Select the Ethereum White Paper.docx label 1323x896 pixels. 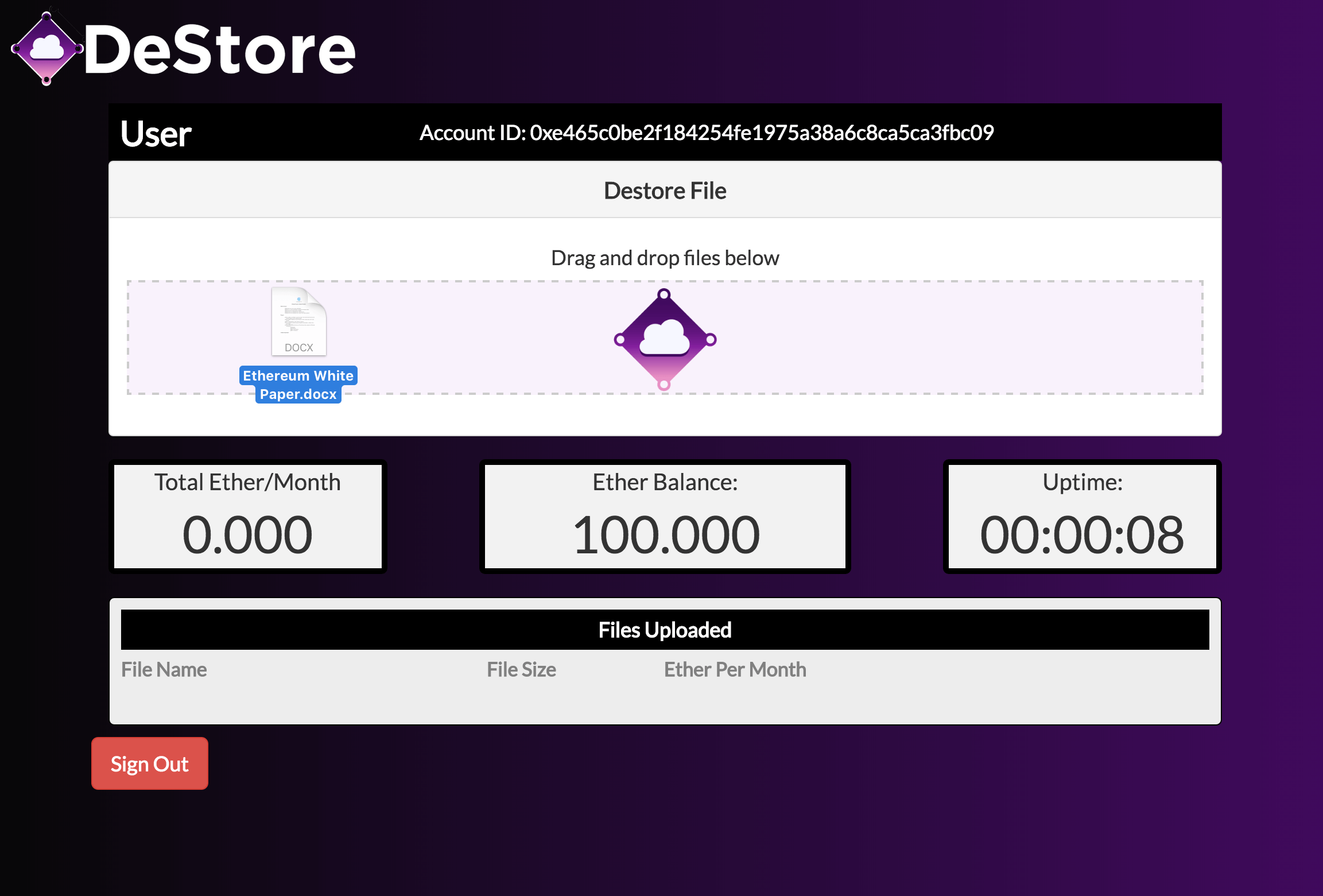[298, 385]
